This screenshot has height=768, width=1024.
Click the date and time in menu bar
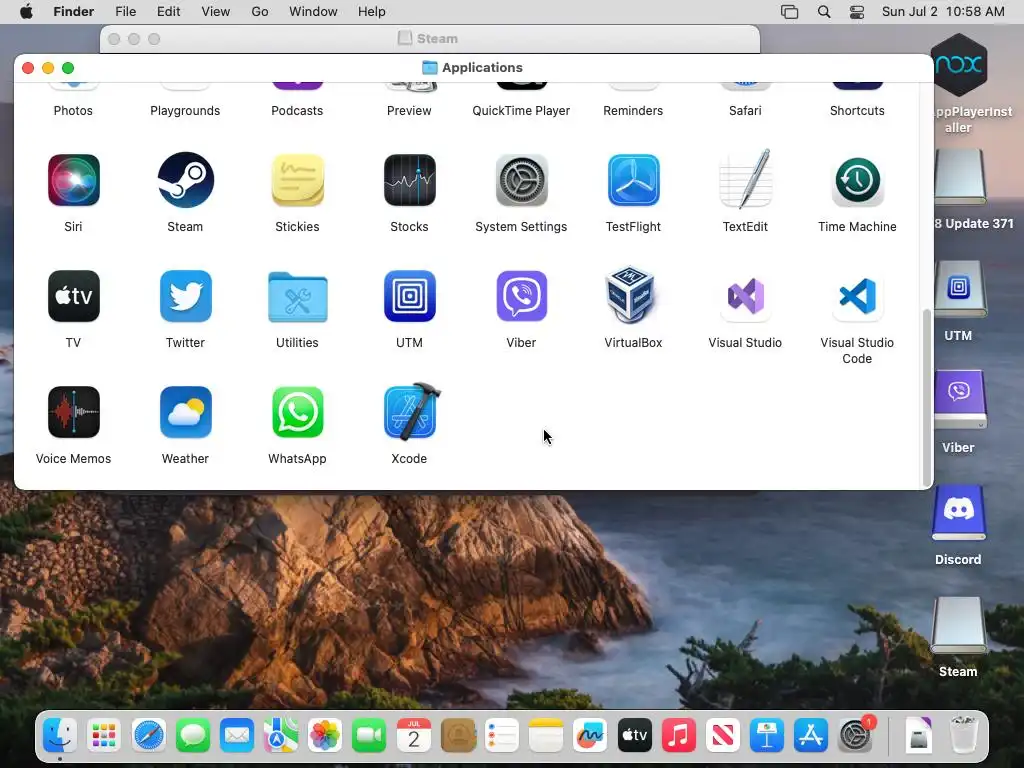943,12
